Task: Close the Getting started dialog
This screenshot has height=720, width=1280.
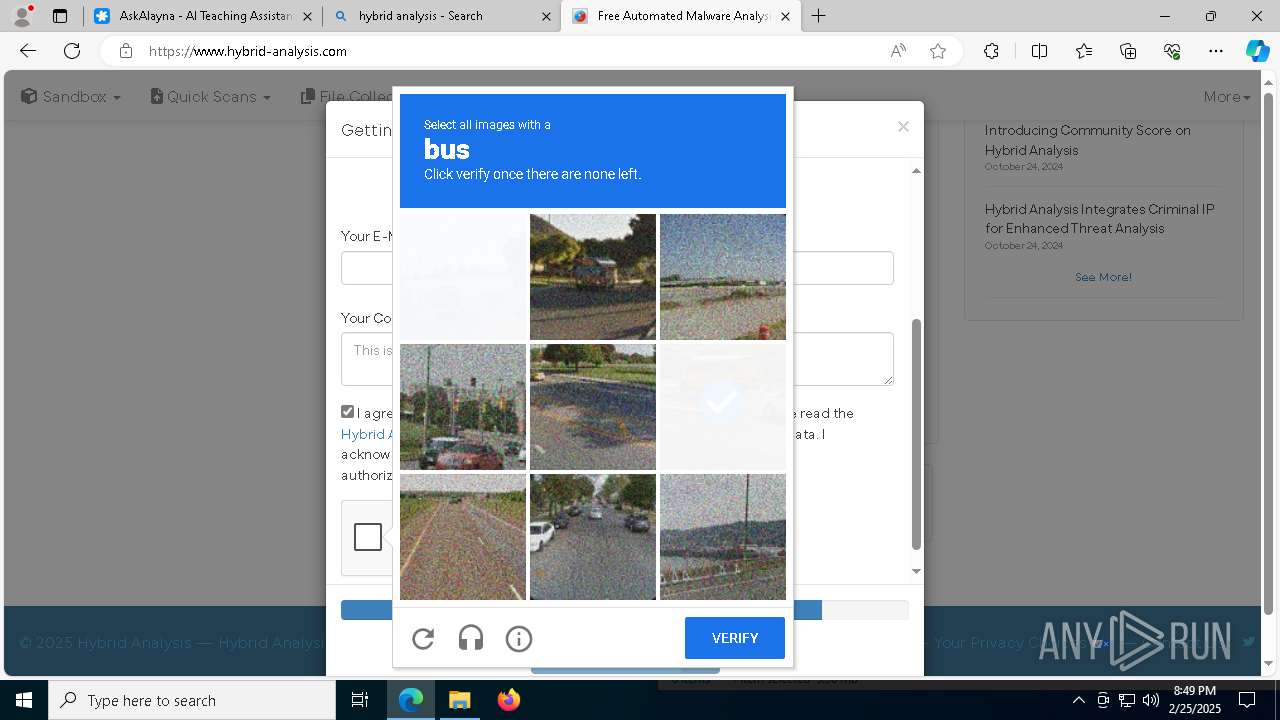Action: [903, 127]
